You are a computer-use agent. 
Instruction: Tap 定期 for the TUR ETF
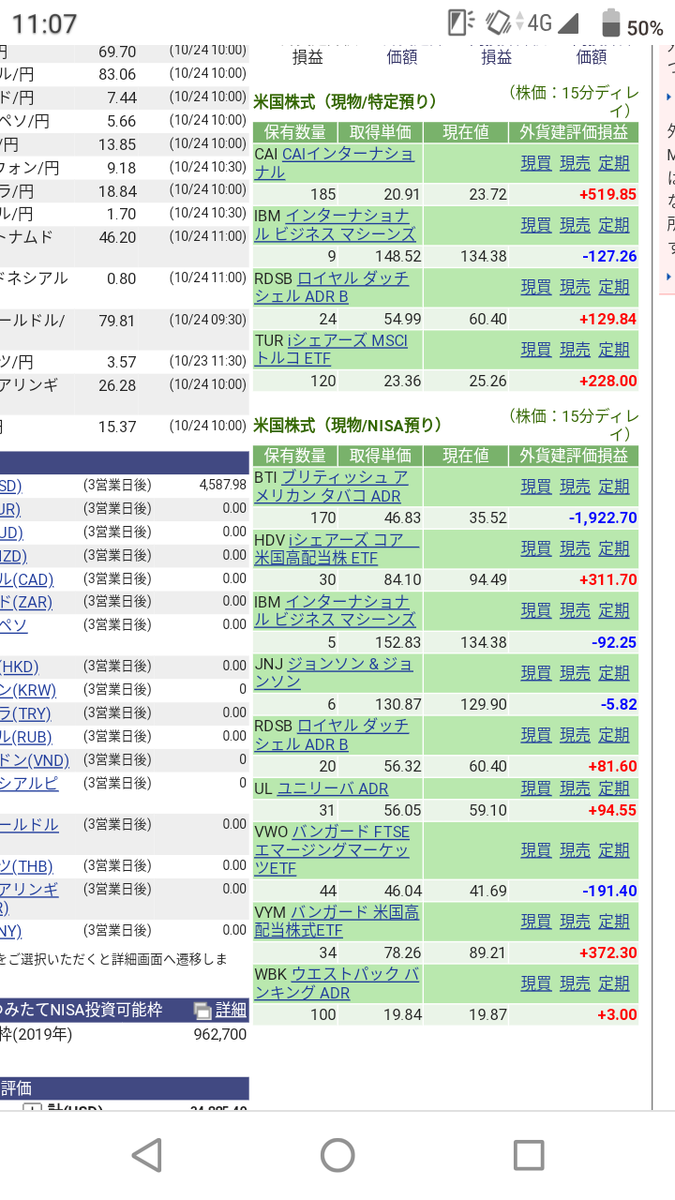614,349
